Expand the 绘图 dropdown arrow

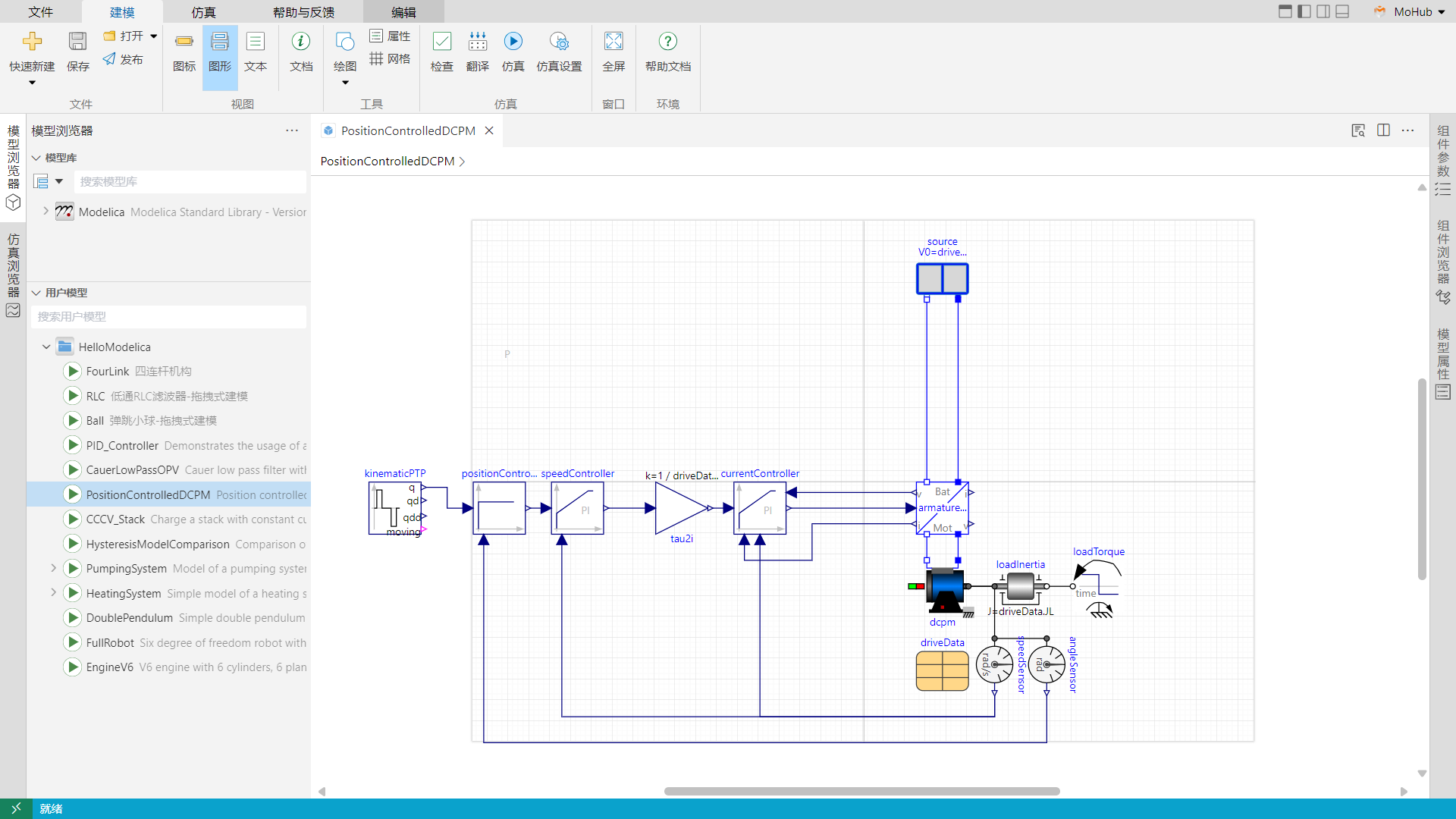[345, 82]
